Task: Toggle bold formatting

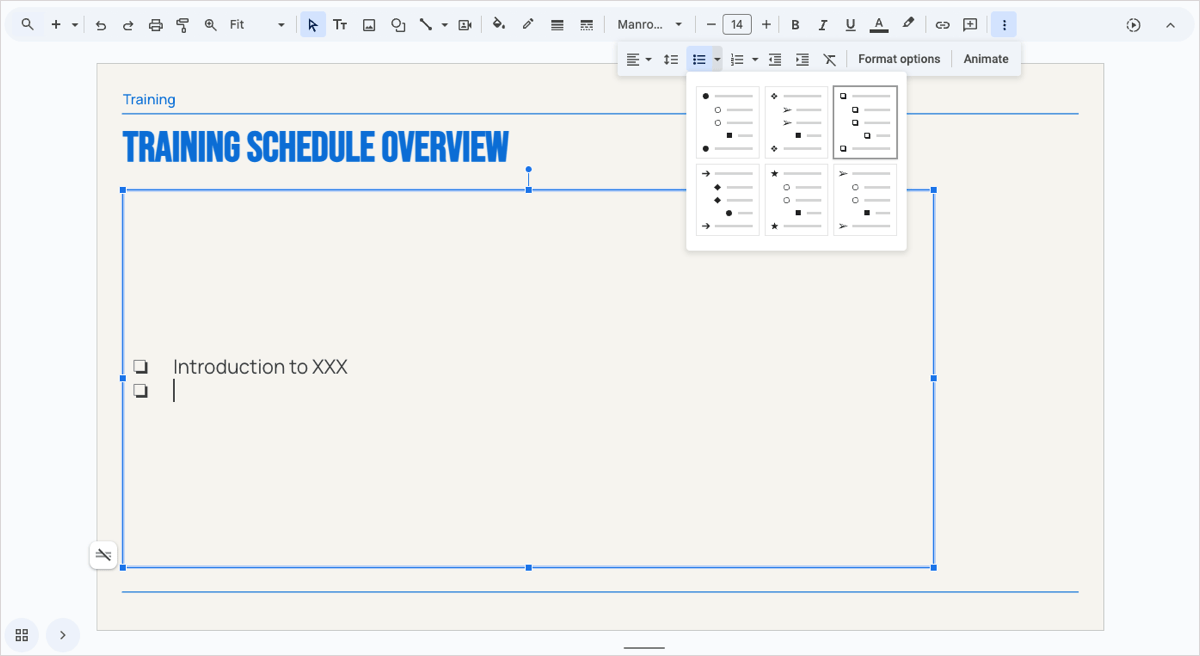Action: point(795,25)
